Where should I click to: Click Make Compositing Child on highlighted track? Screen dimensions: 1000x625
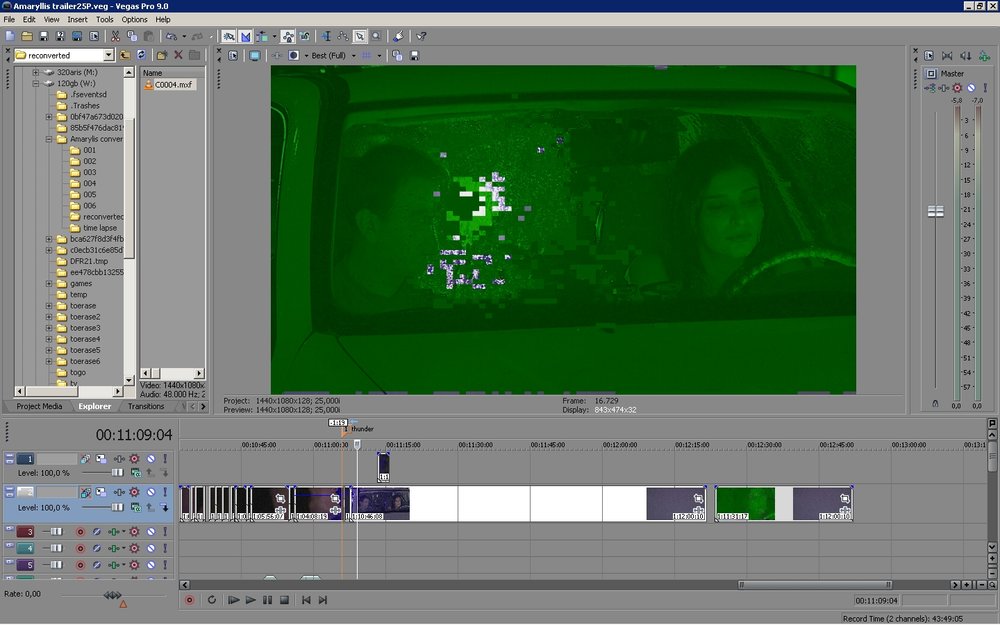[165, 508]
